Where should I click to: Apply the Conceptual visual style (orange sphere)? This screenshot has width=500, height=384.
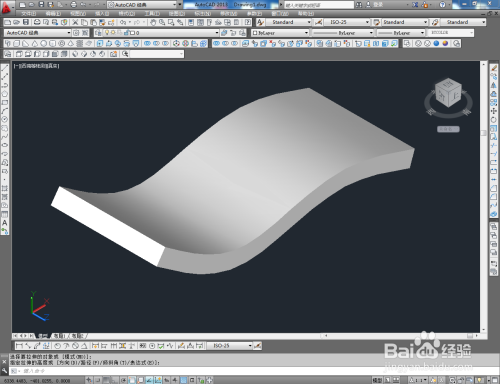445,44
